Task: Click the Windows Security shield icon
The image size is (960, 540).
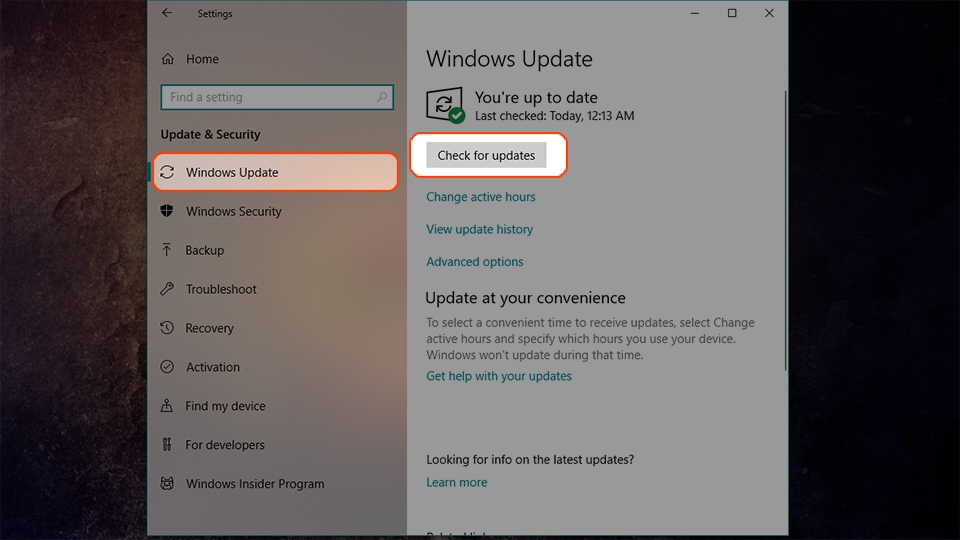Action: pyautogui.click(x=167, y=211)
